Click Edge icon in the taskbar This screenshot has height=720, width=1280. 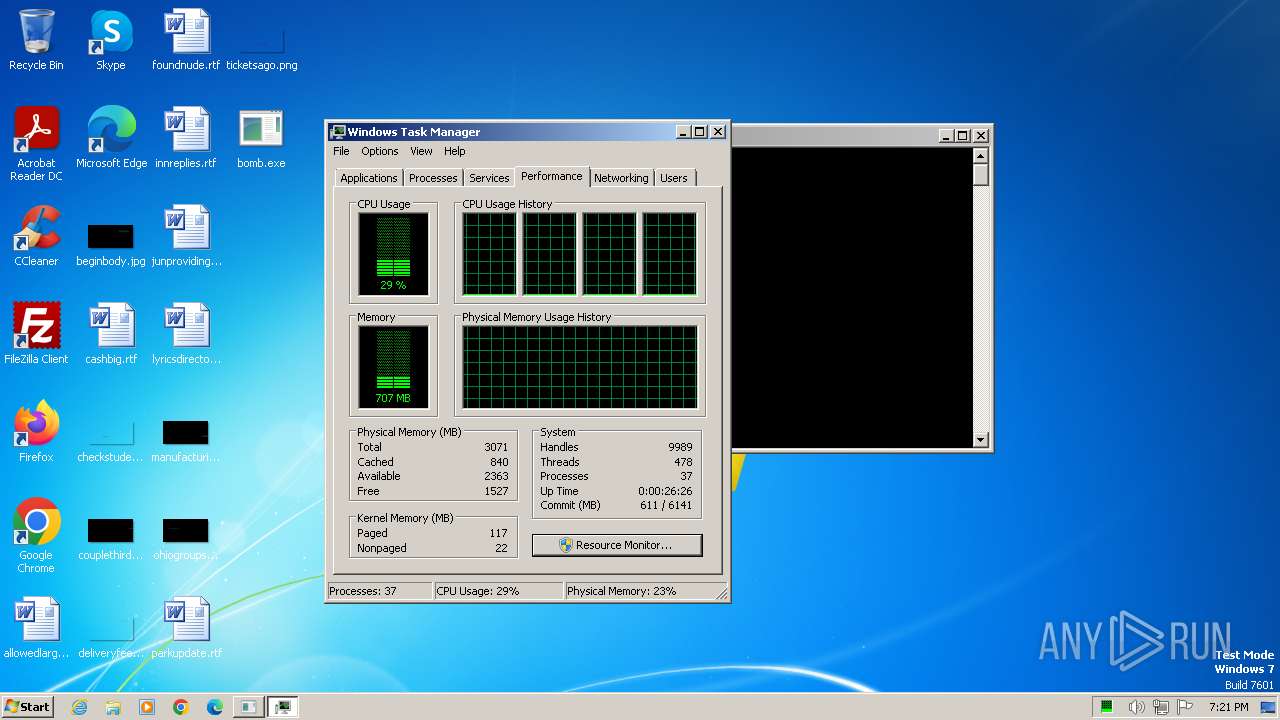[x=215, y=707]
